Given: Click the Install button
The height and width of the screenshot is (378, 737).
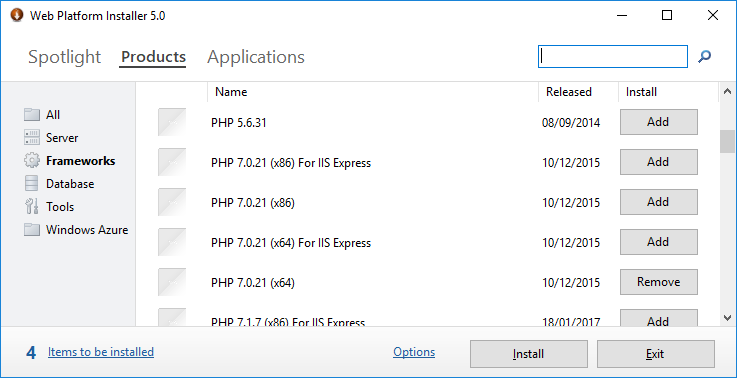Looking at the screenshot, I should [529, 354].
